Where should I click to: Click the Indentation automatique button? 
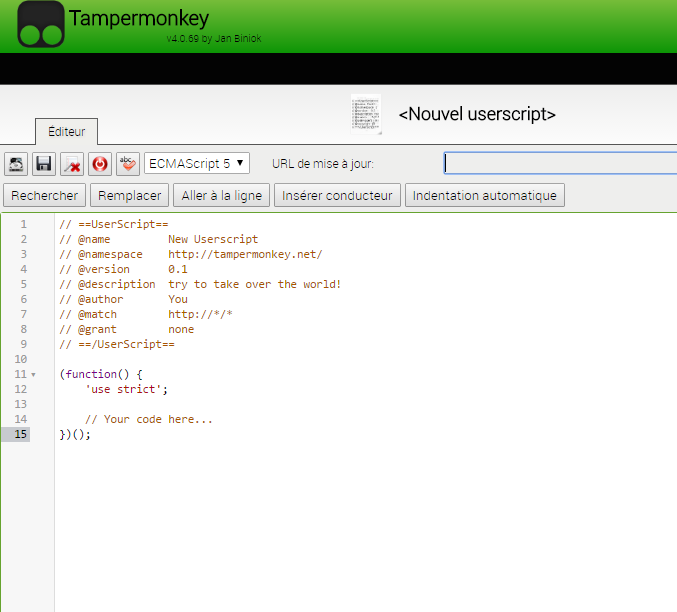(x=485, y=195)
